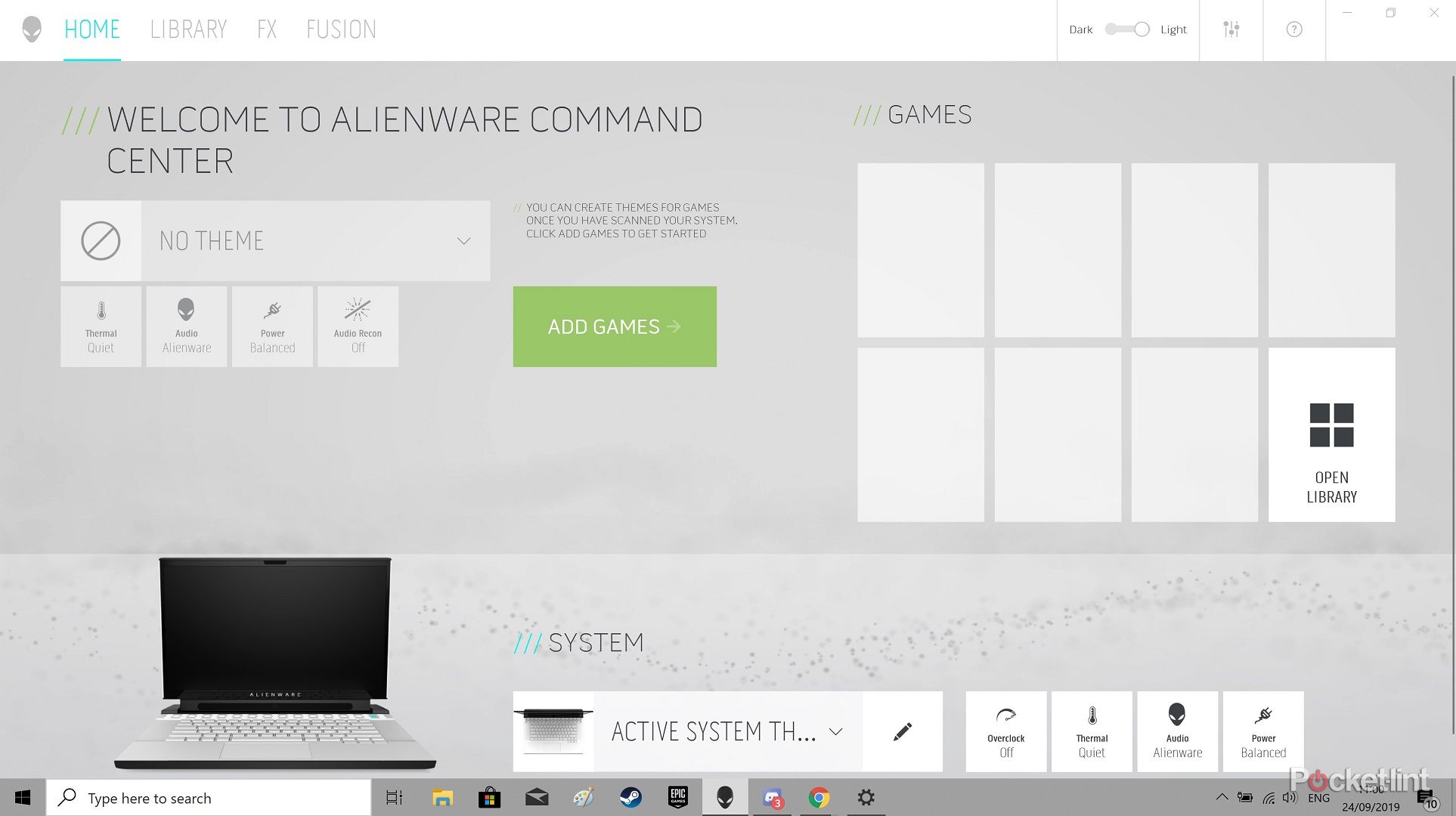Click the volume speaker tray icon
1456x816 pixels.
tap(1290, 797)
